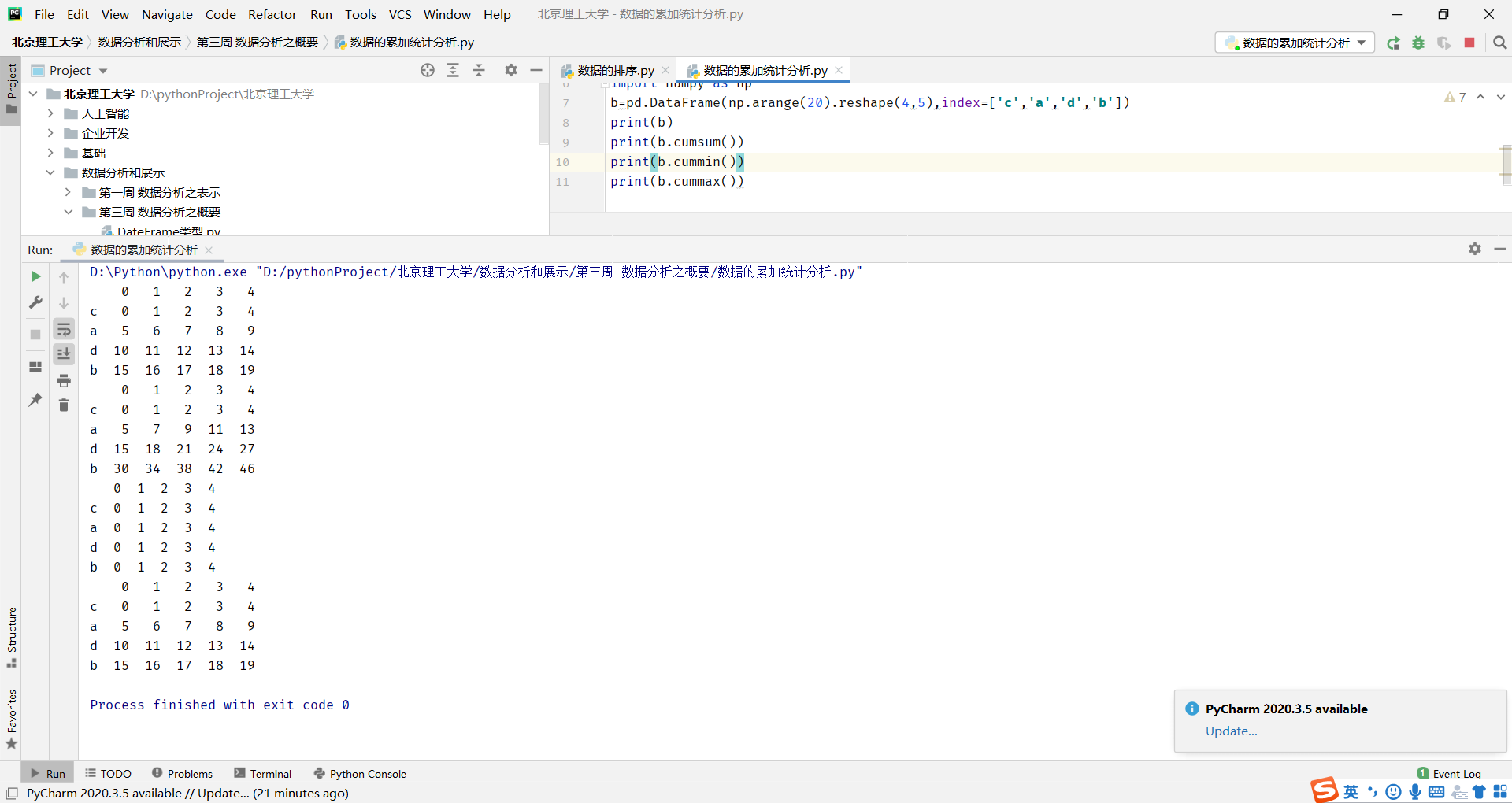This screenshot has width=1512, height=803.
Task: Open Project panel settings gear
Action: click(511, 70)
